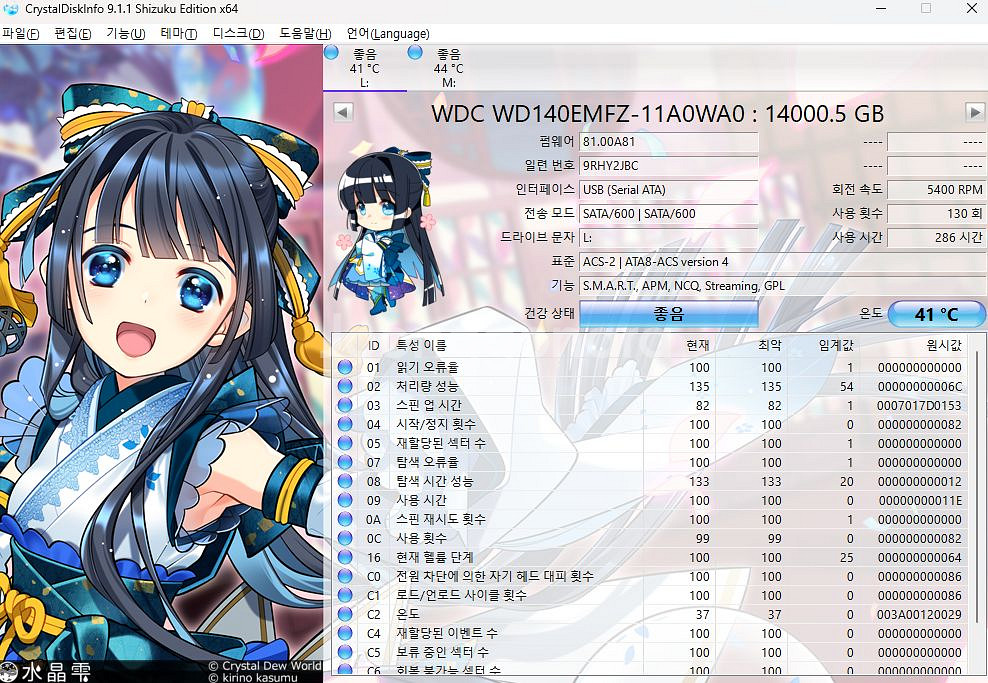Open the 기능(U) menu
This screenshot has width=988, height=683.
(x=125, y=33)
